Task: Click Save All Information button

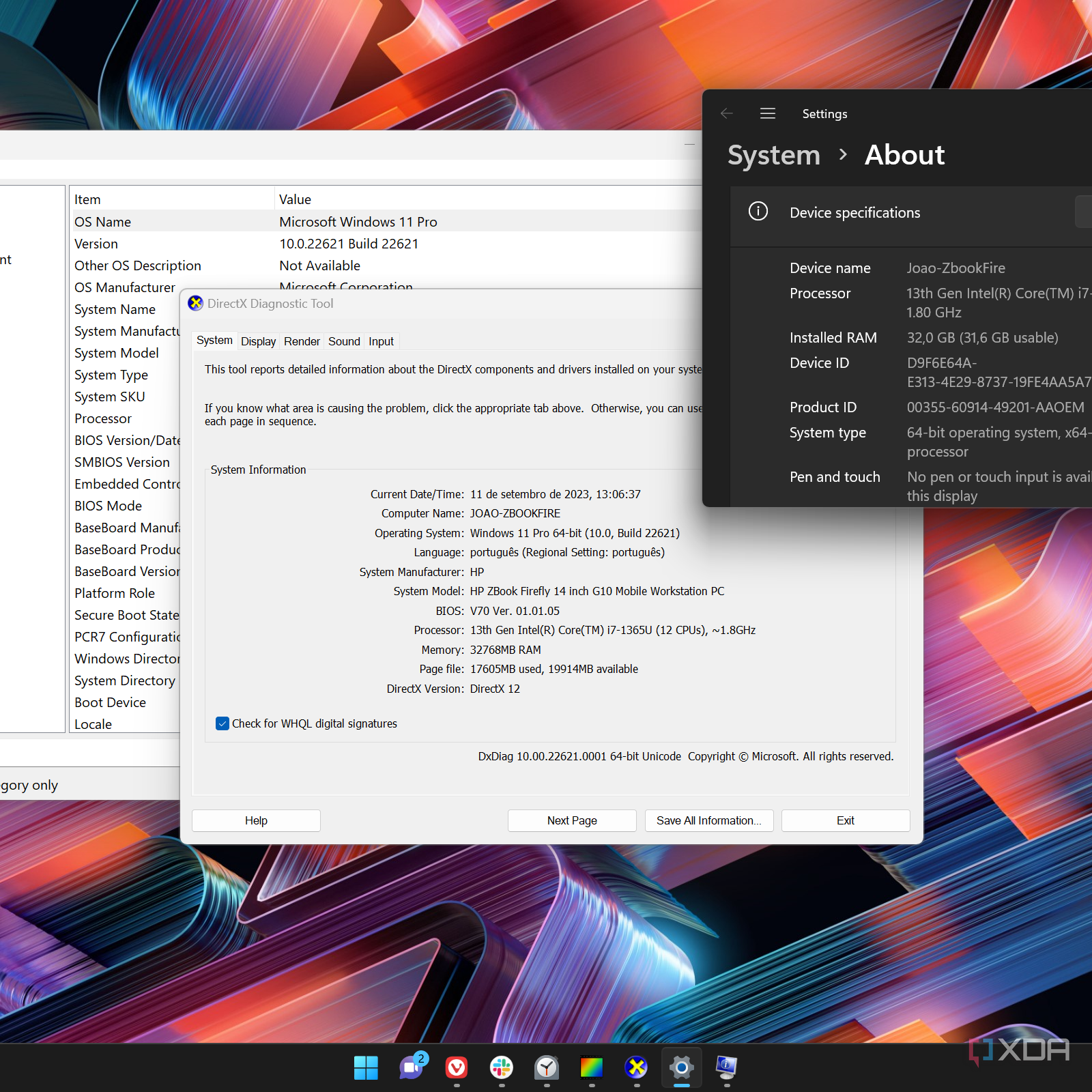Action: click(708, 820)
